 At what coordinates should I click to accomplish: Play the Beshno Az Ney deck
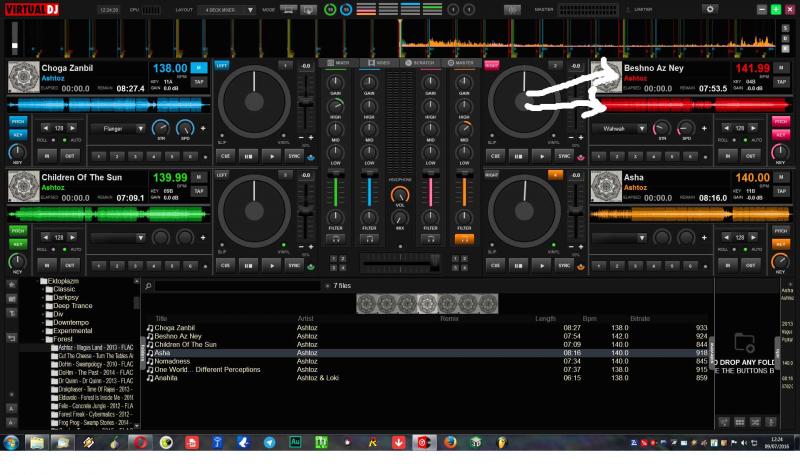pyautogui.click(x=541, y=156)
